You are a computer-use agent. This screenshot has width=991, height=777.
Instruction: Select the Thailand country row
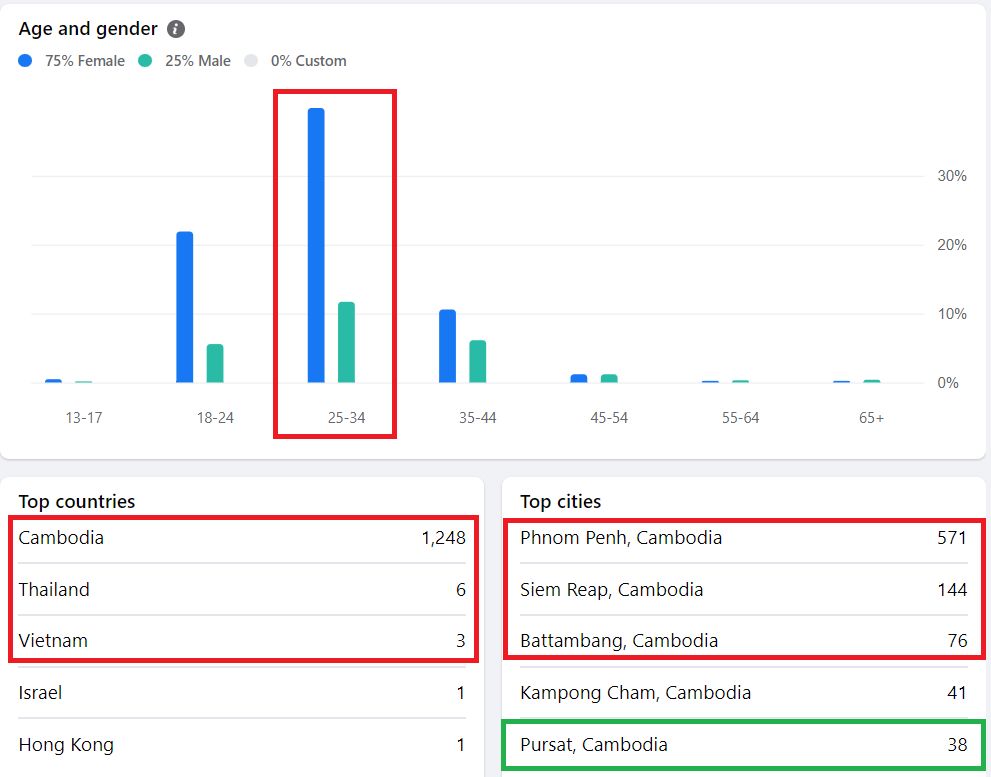tap(242, 589)
